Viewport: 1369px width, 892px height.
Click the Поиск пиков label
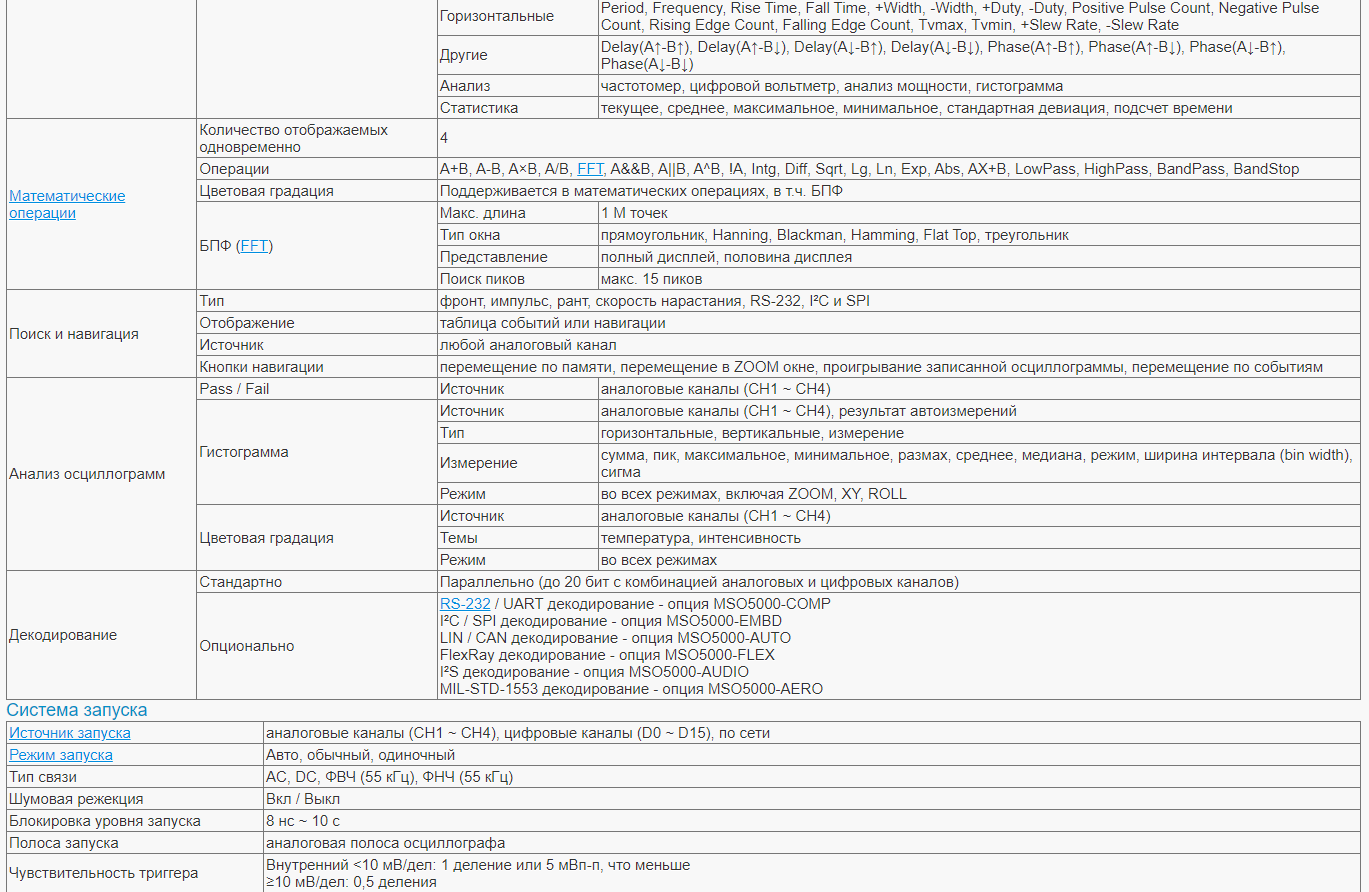pyautogui.click(x=482, y=279)
